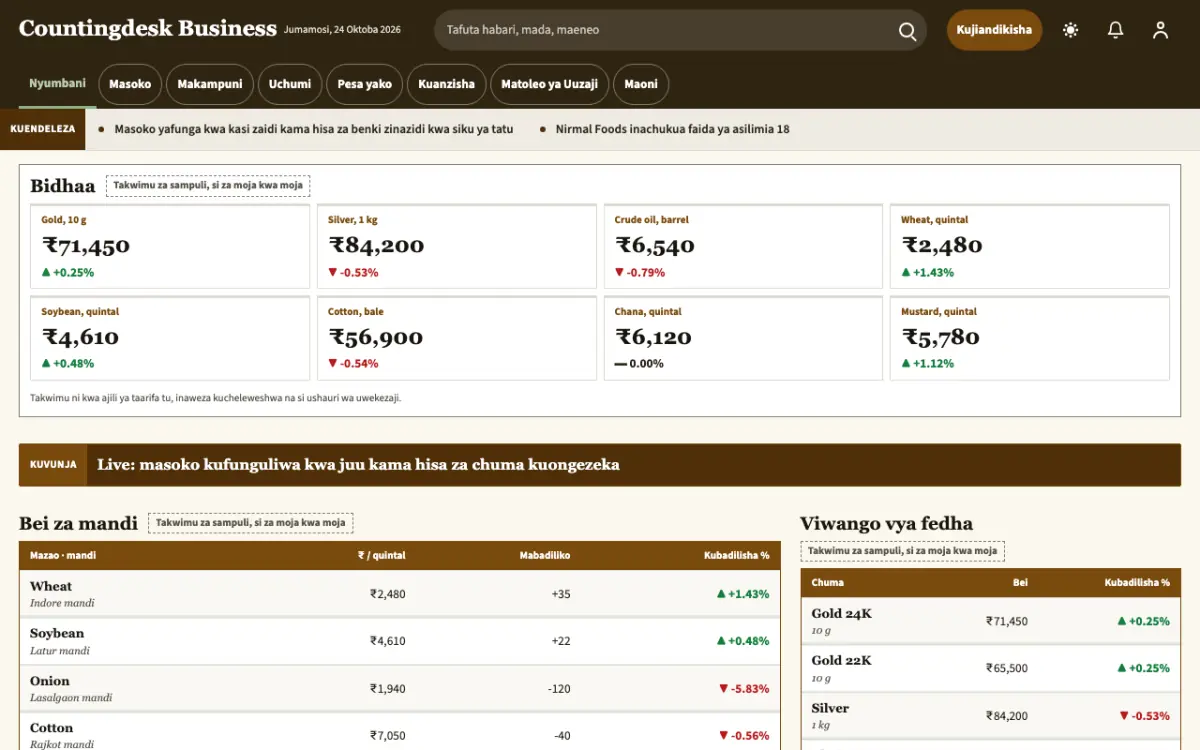Open ticker headline about benki hisa
This screenshot has width=1200, height=750.
314,129
